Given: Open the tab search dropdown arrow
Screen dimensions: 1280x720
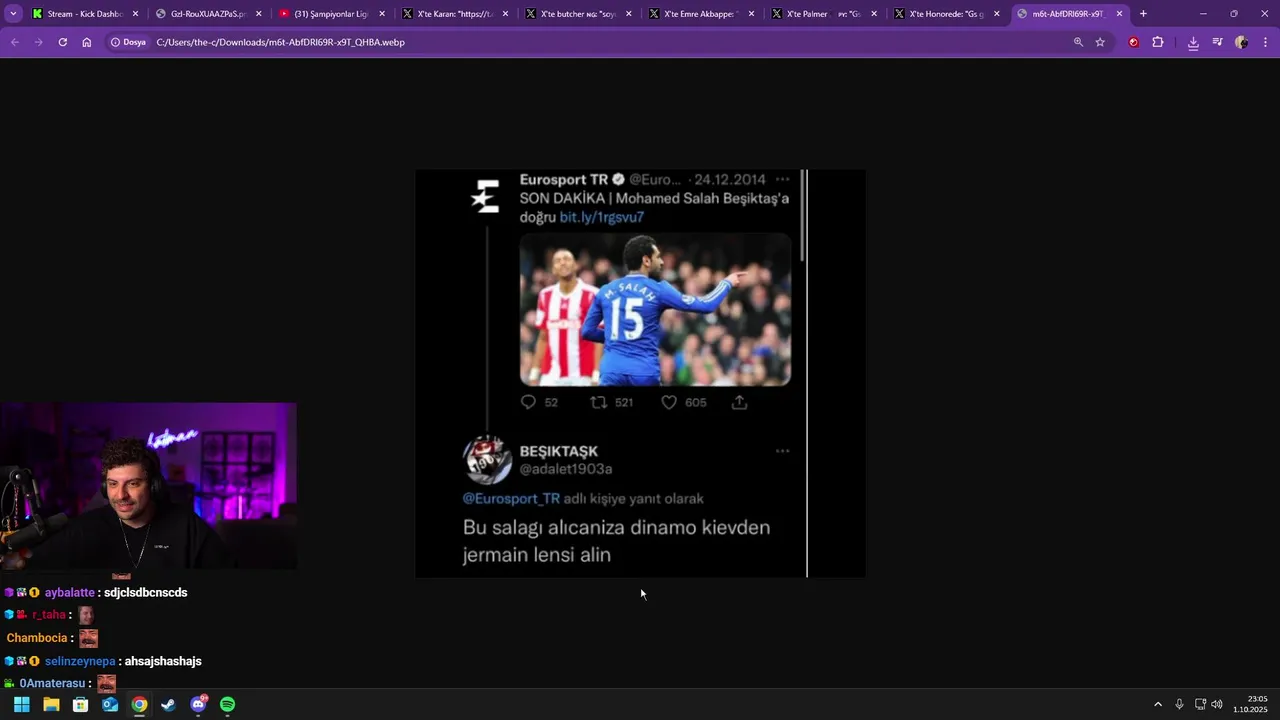Looking at the screenshot, I should (13, 14).
